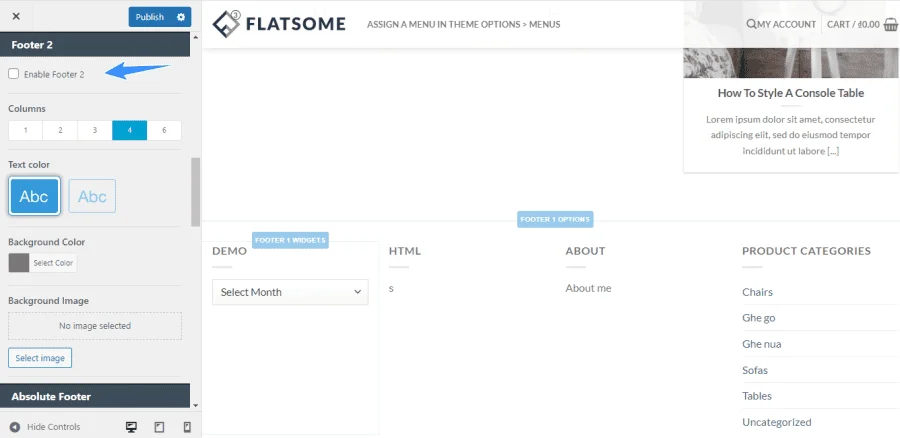The image size is (900, 438).
Task: Expand the Absolute Footer section
Action: point(95,396)
